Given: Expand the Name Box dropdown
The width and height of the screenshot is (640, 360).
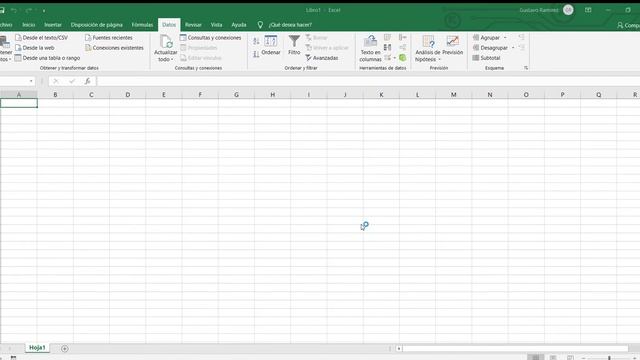Looking at the screenshot, I should pyautogui.click(x=31, y=81).
